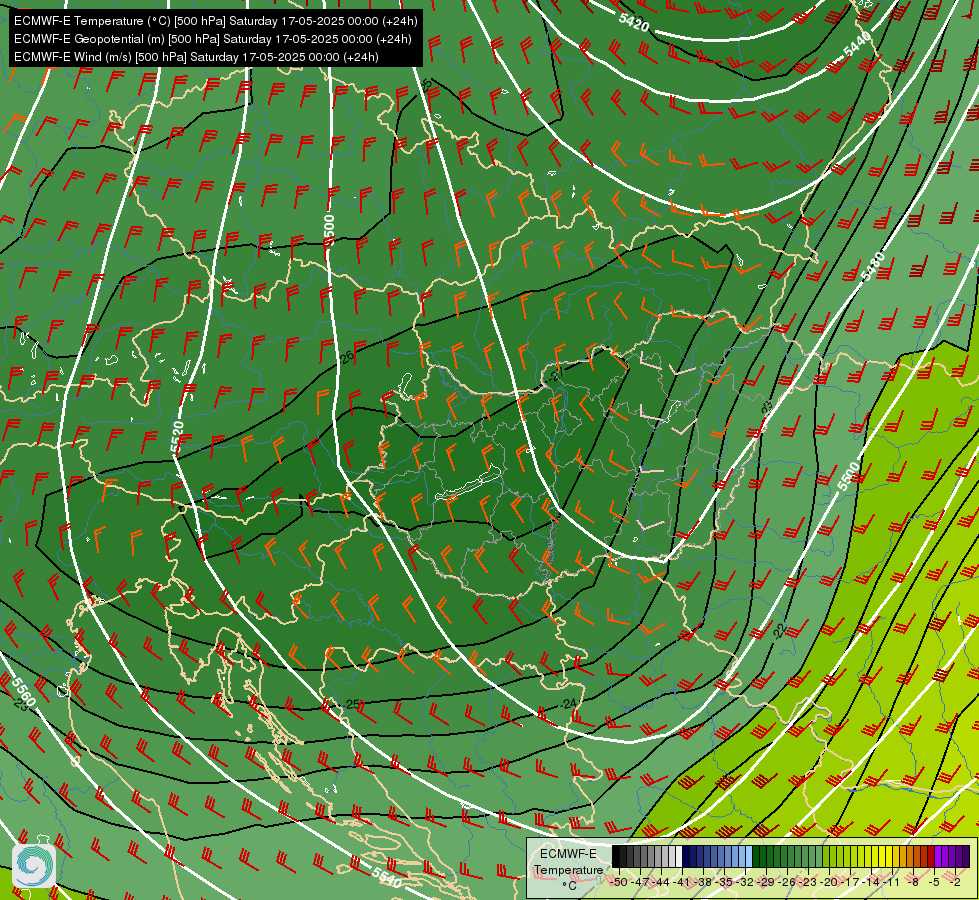Screen dimensions: 979x900
Task: Click the ECMWF-E Temperature °C legend title
Action: click(x=568, y=870)
